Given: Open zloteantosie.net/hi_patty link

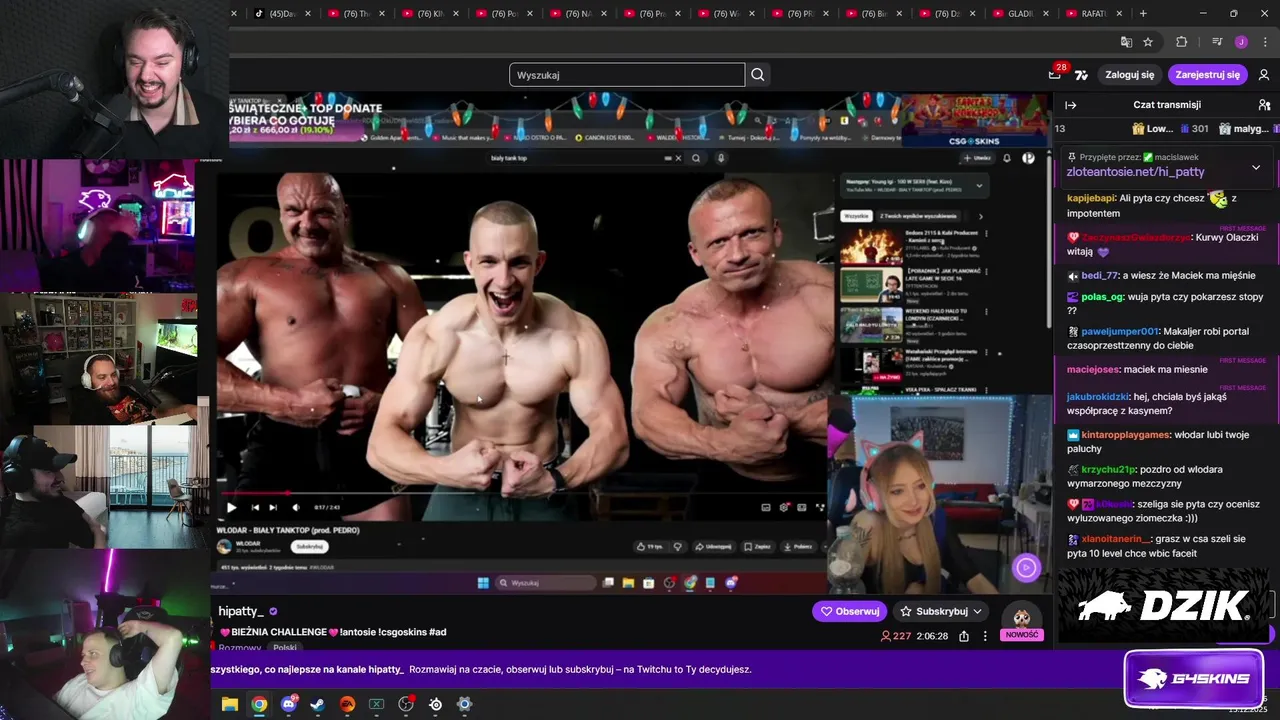Looking at the screenshot, I should point(1135,172).
